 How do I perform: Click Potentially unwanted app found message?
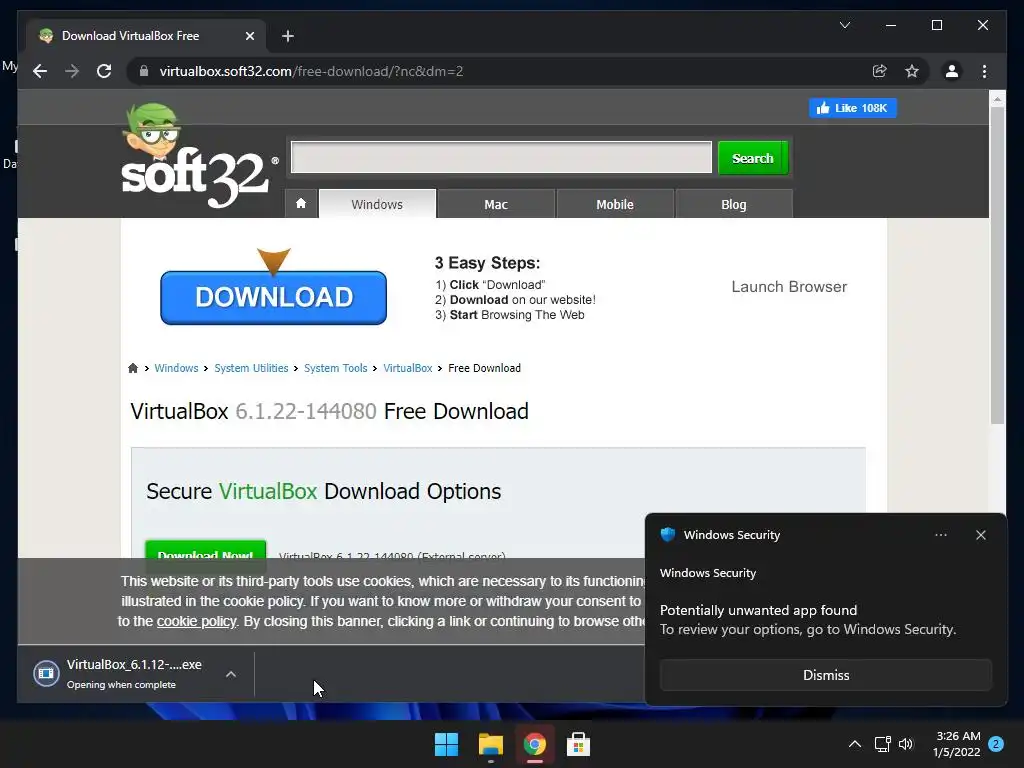point(758,610)
